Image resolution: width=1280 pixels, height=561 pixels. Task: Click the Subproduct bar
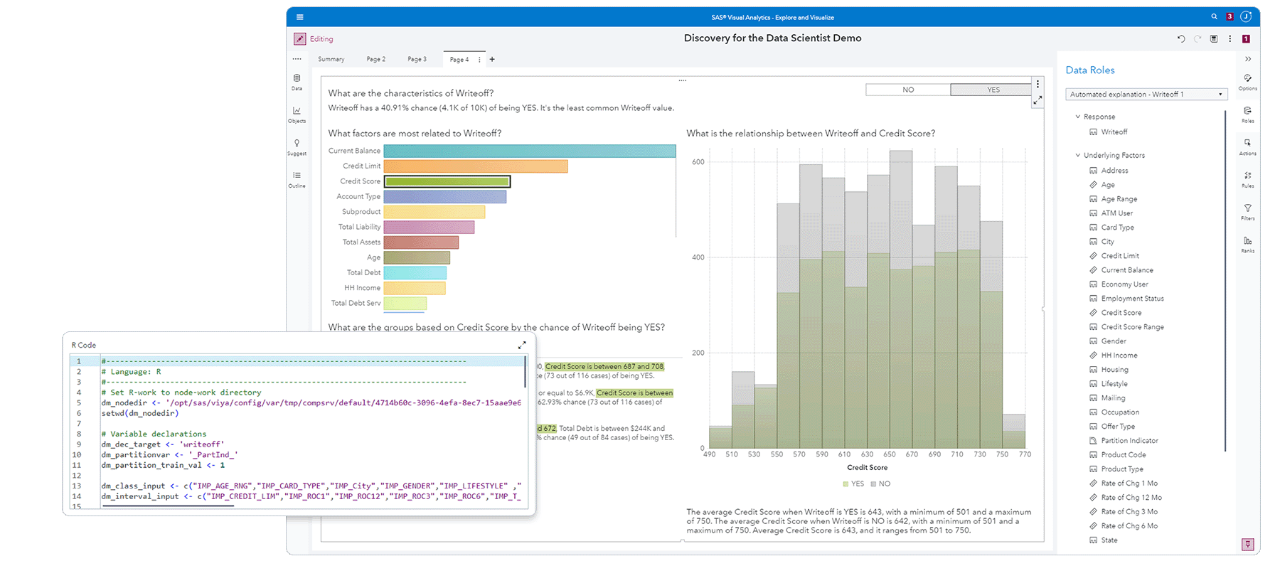pos(435,212)
